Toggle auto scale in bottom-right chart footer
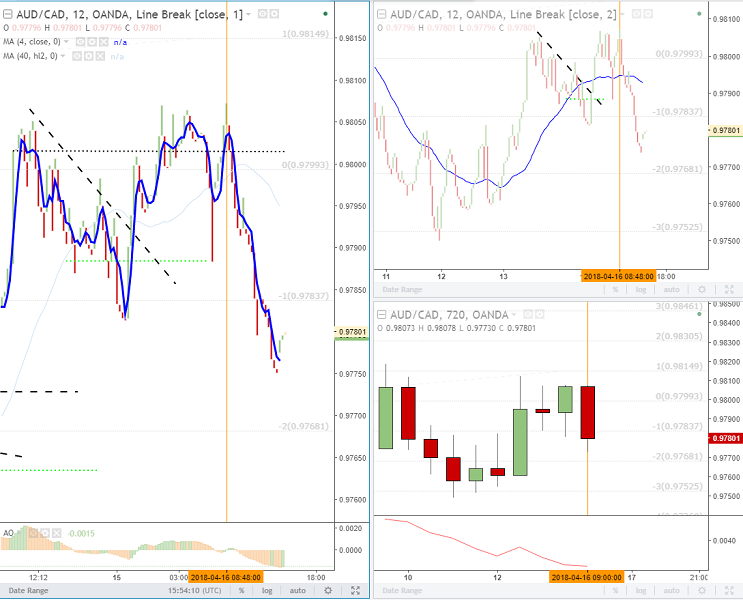743x600 pixels. click(671, 591)
